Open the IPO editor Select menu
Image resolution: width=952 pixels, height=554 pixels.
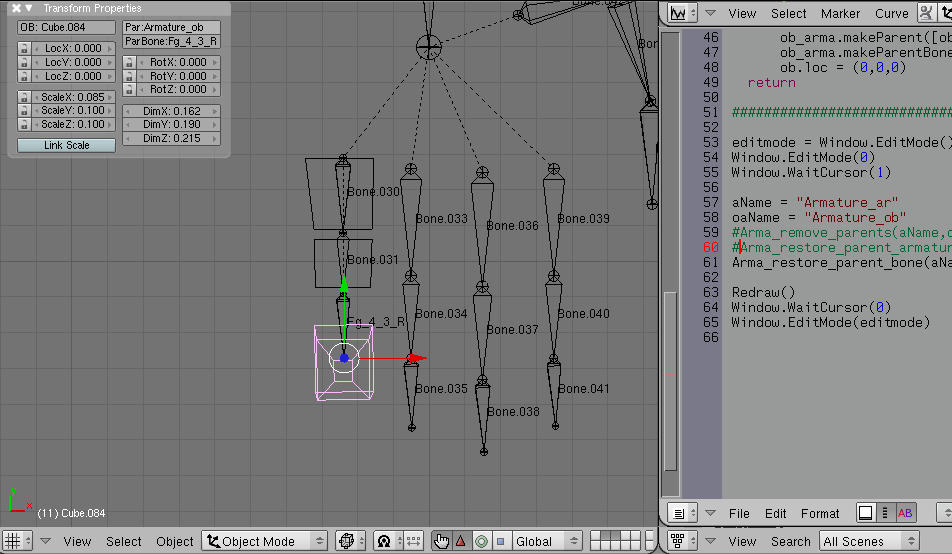click(x=788, y=13)
